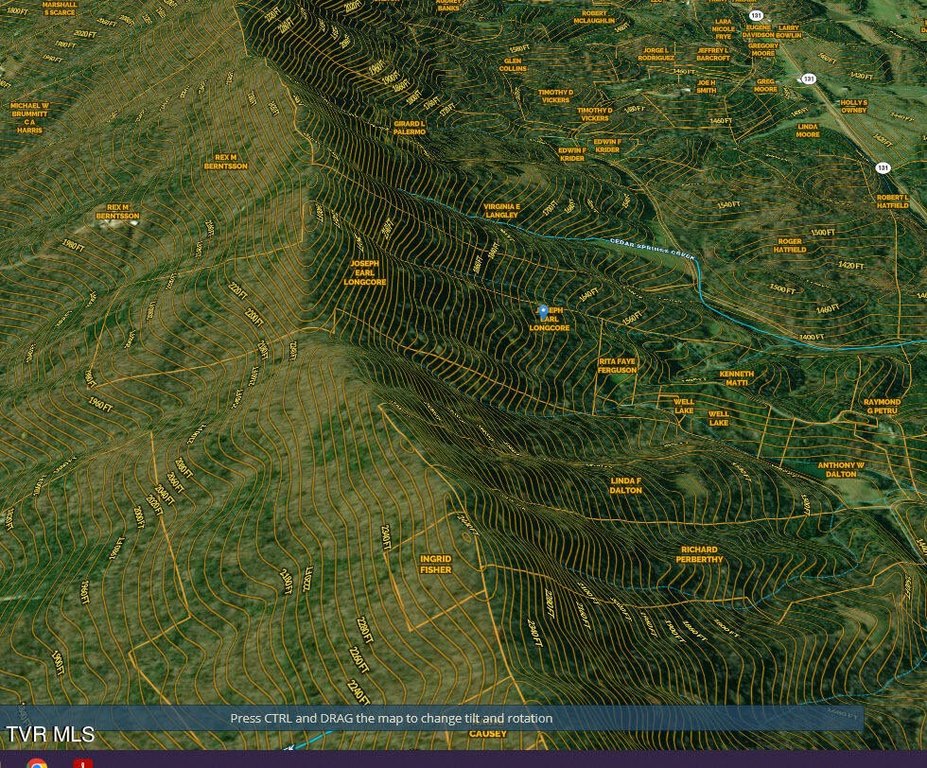Image resolution: width=927 pixels, height=768 pixels.
Task: Select the Michael W Brummitt parcel label
Action: coord(29,117)
